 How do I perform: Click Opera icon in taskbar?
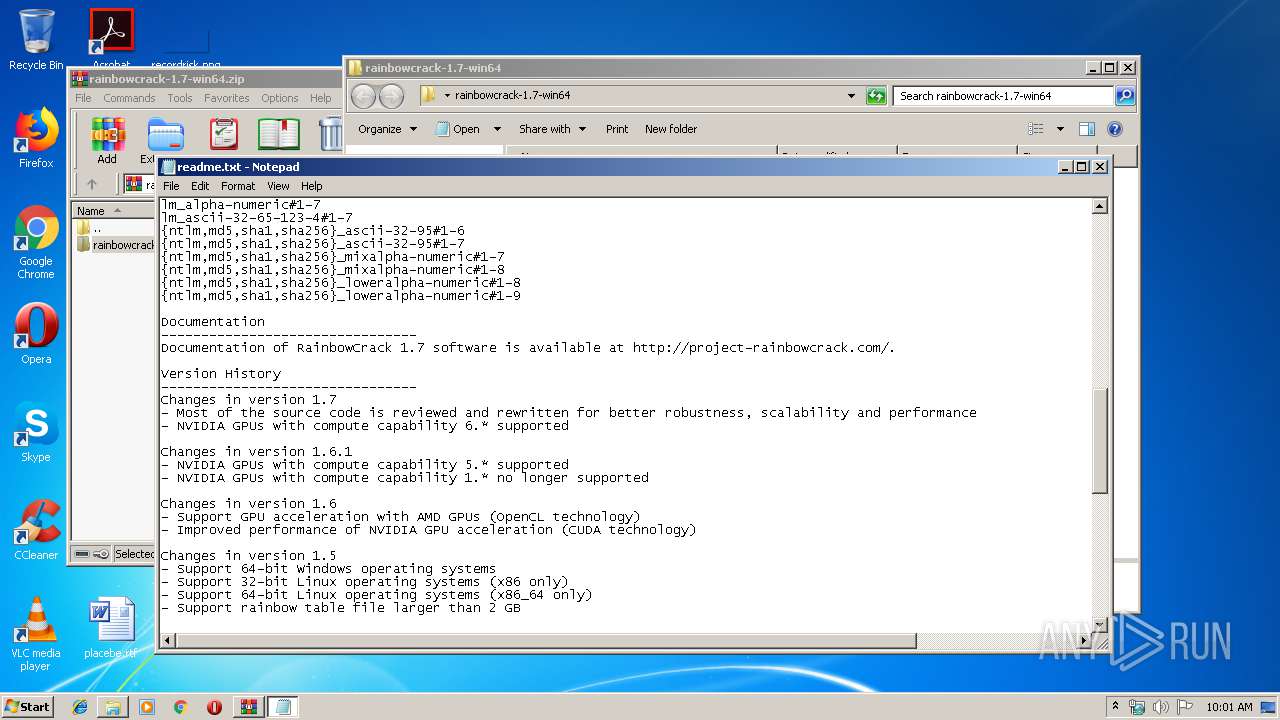214,707
